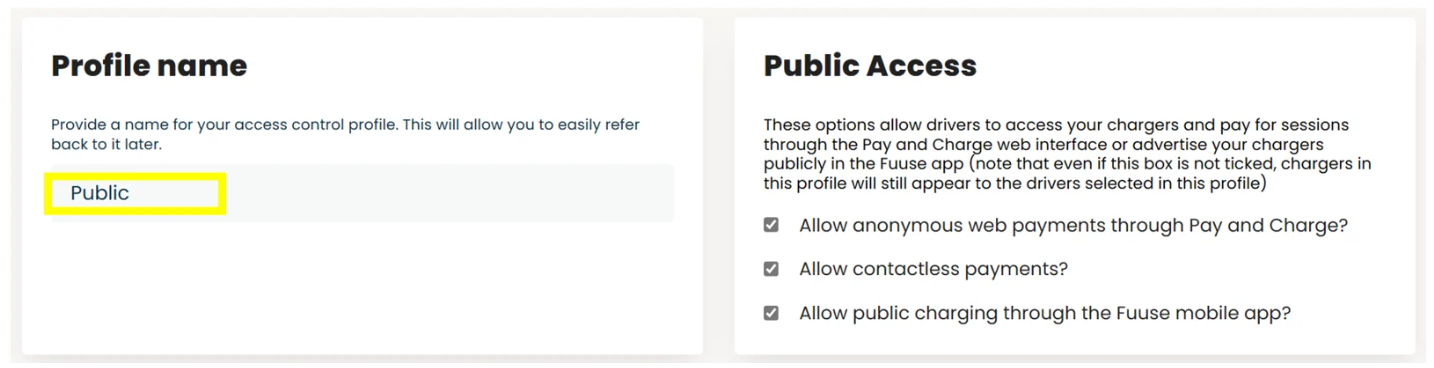Click the "Provide a name for your access control profile" description
Viewport: 1434px width, 368px height.
pos(345,134)
